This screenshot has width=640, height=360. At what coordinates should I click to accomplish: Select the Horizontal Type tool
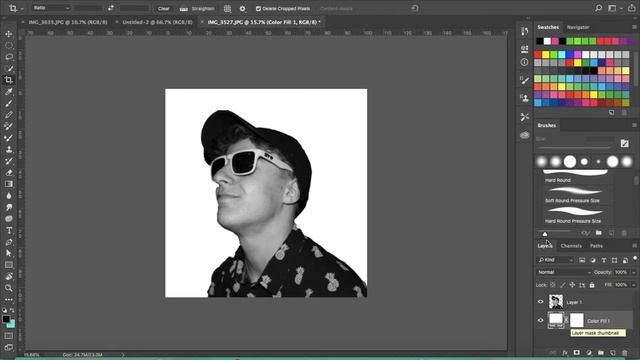click(x=9, y=230)
